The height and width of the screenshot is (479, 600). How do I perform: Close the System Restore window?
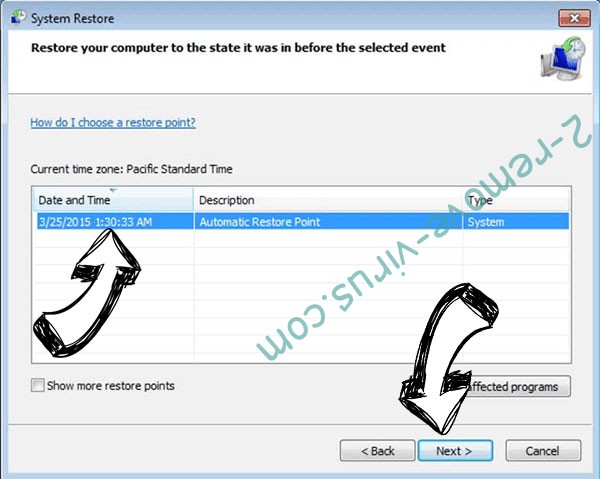pyautogui.click(x=574, y=18)
